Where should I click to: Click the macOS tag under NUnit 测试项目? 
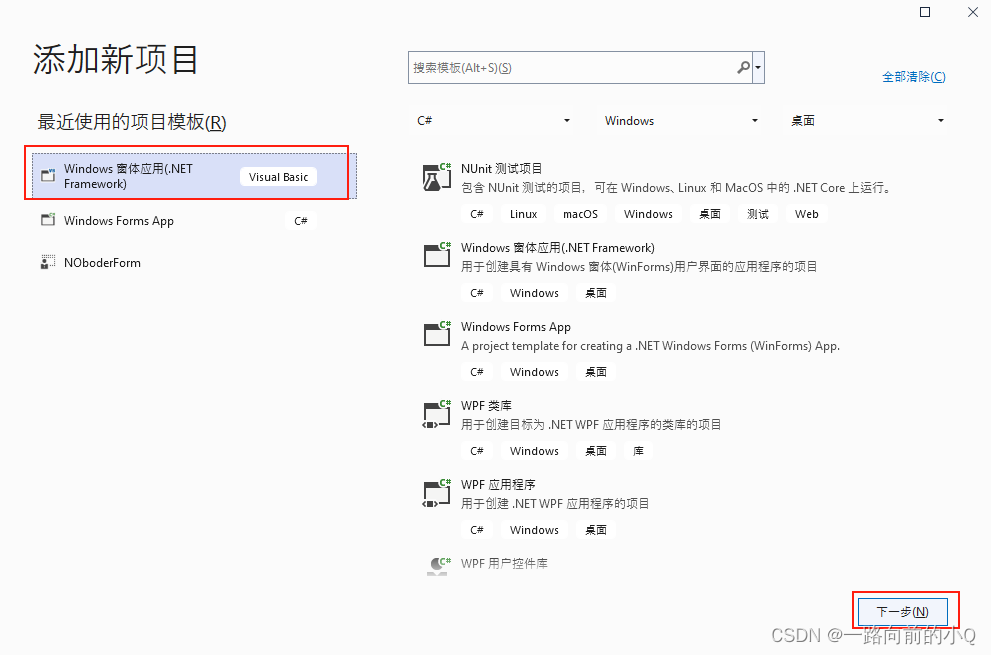pos(580,214)
